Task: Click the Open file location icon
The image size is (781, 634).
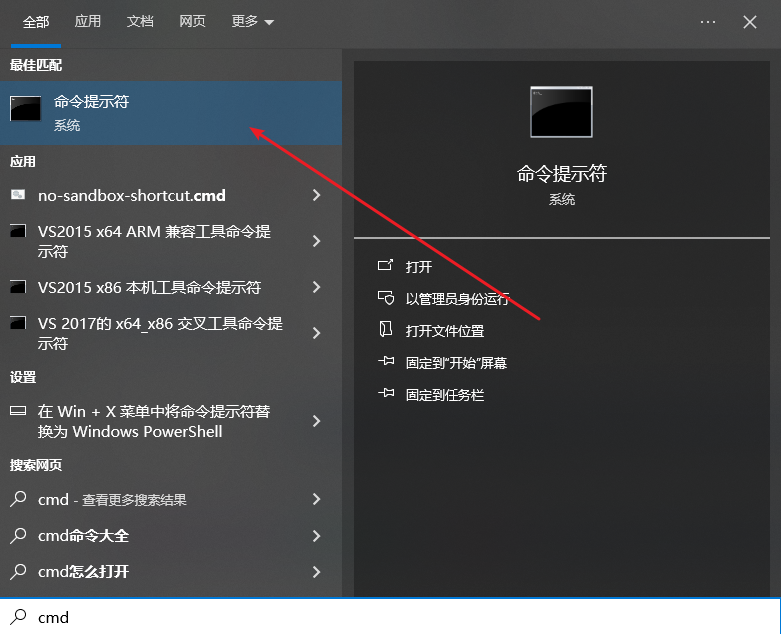Action: 386,330
